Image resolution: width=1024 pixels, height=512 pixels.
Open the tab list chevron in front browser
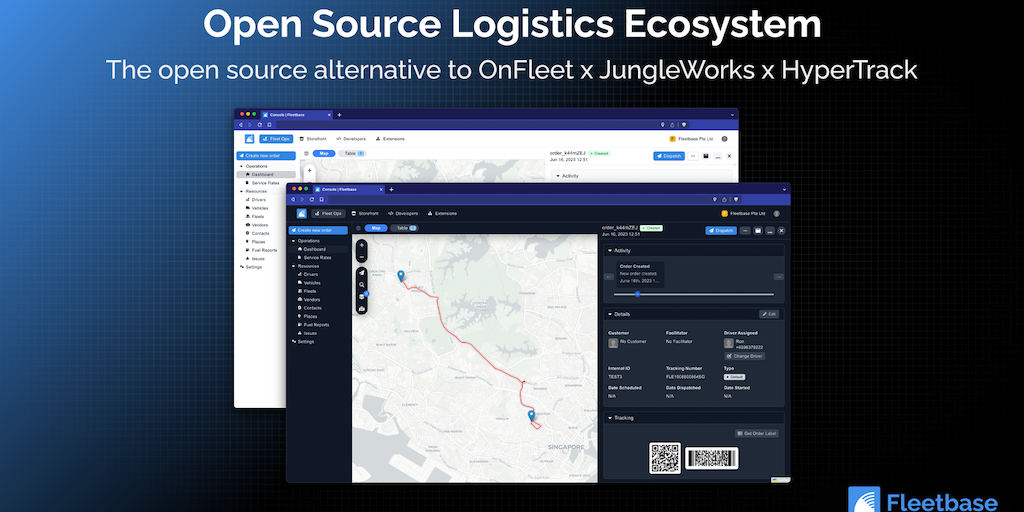point(784,189)
